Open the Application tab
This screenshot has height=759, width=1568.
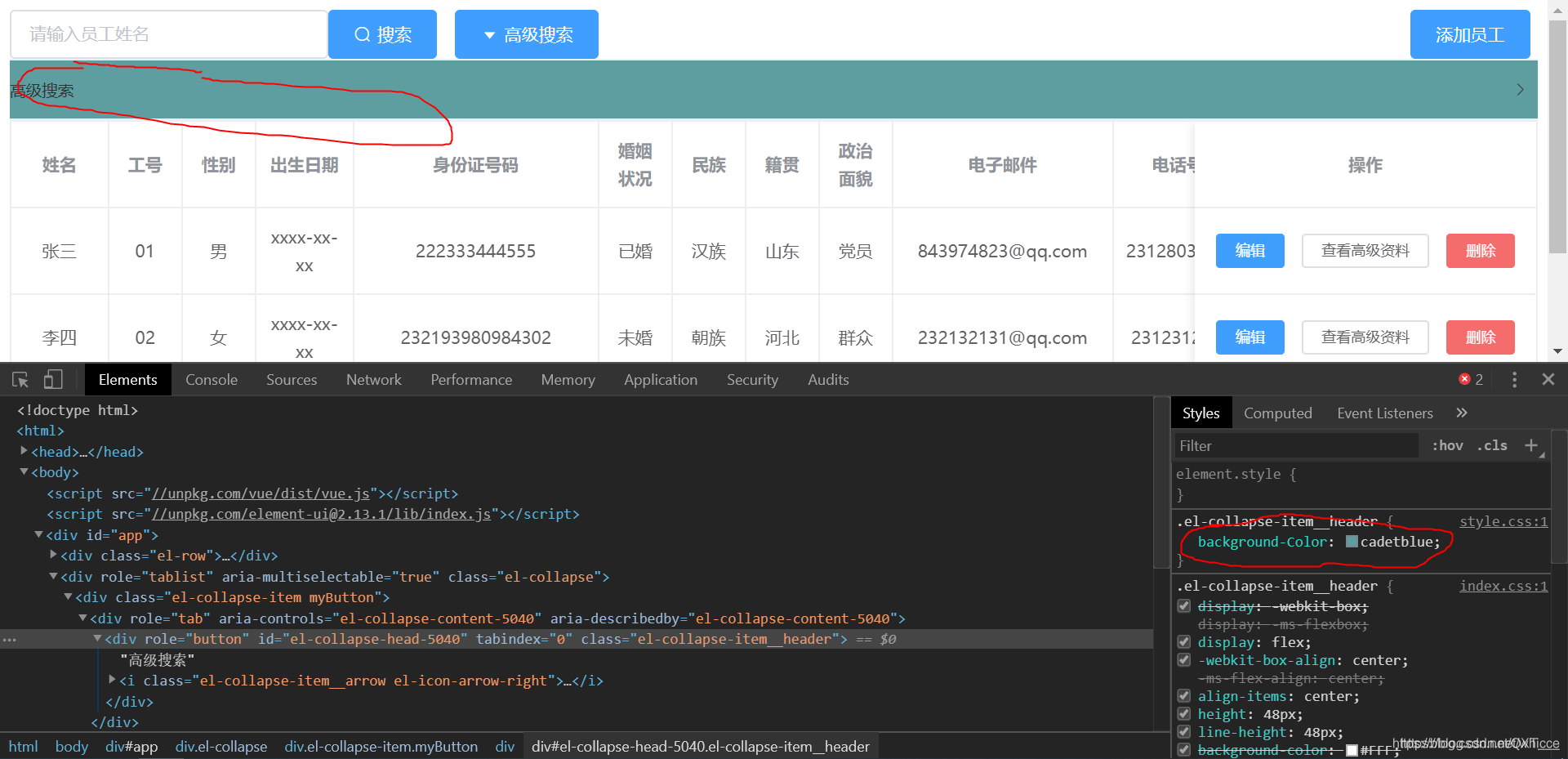661,380
